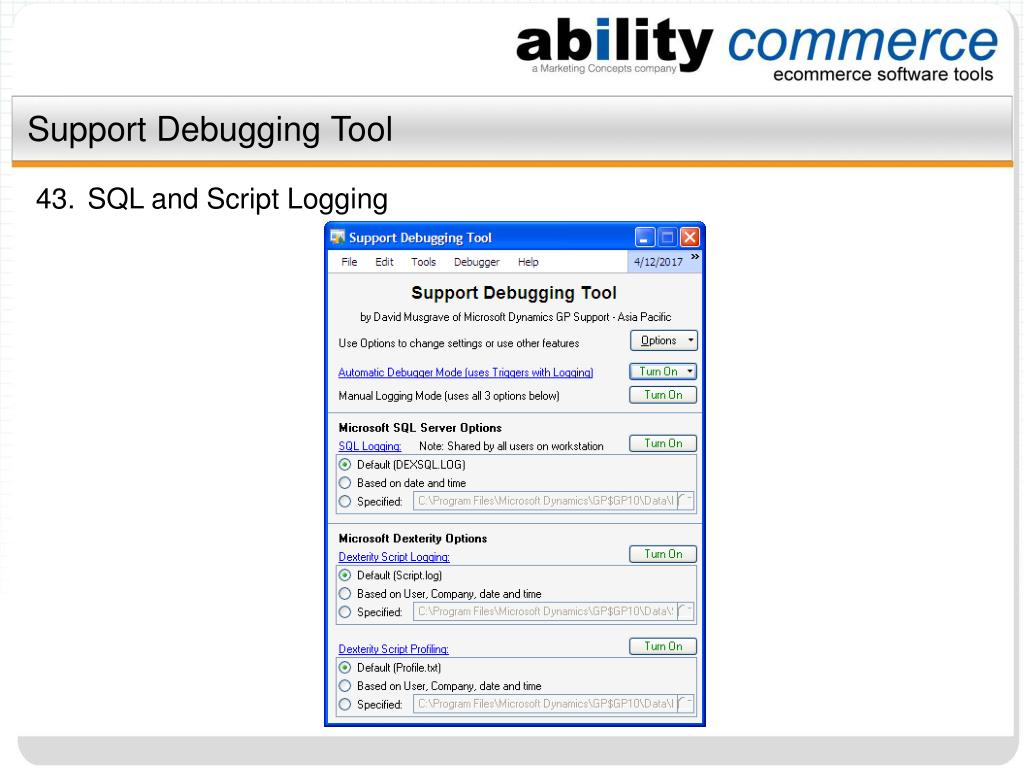This screenshot has height=768, width=1024.
Task: Open the Automatic Debugger Mode link
Action: click(466, 372)
